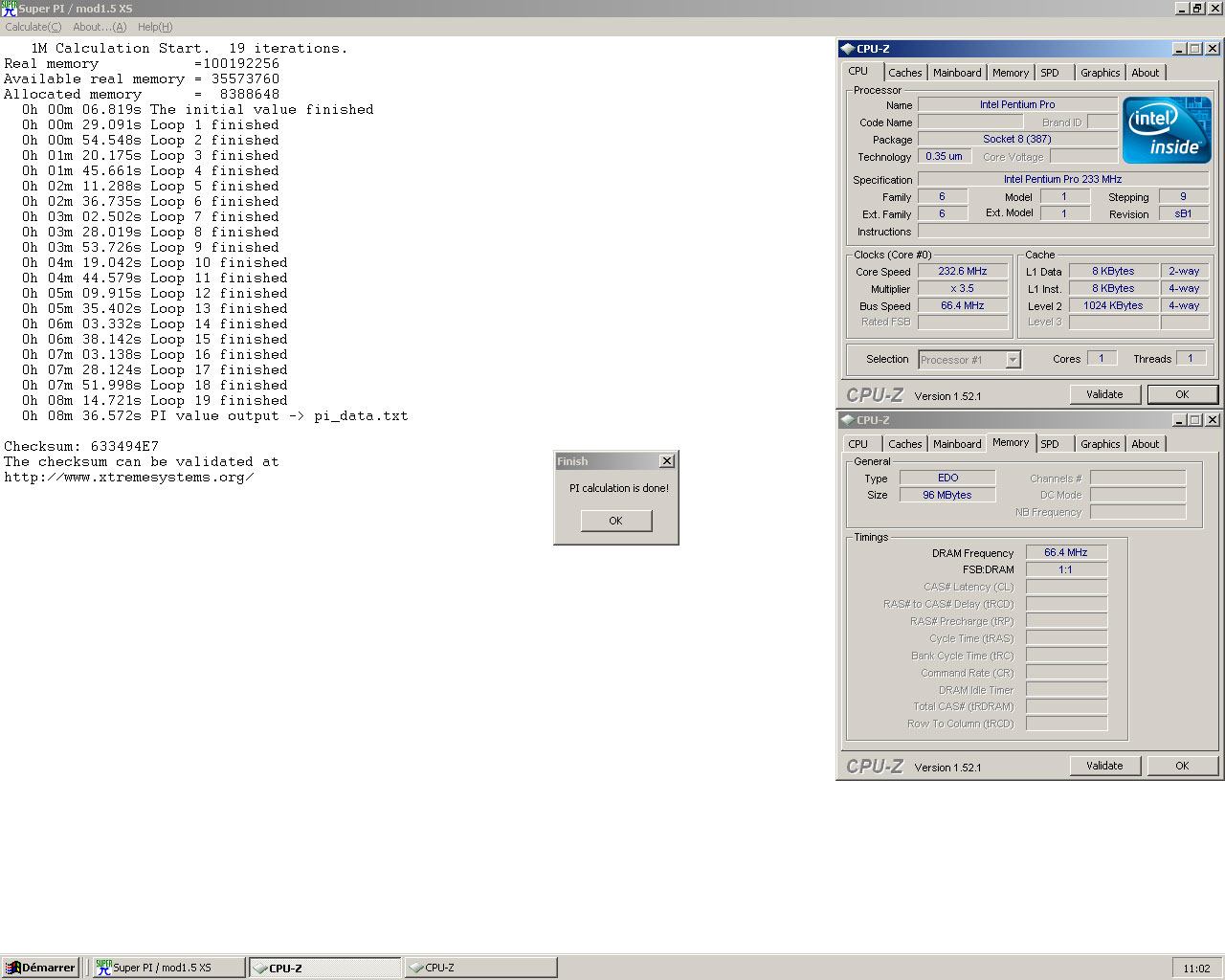This screenshot has width=1225, height=980.
Task: Click the Checksum: 633494E7 line
Action: [x=81, y=446]
